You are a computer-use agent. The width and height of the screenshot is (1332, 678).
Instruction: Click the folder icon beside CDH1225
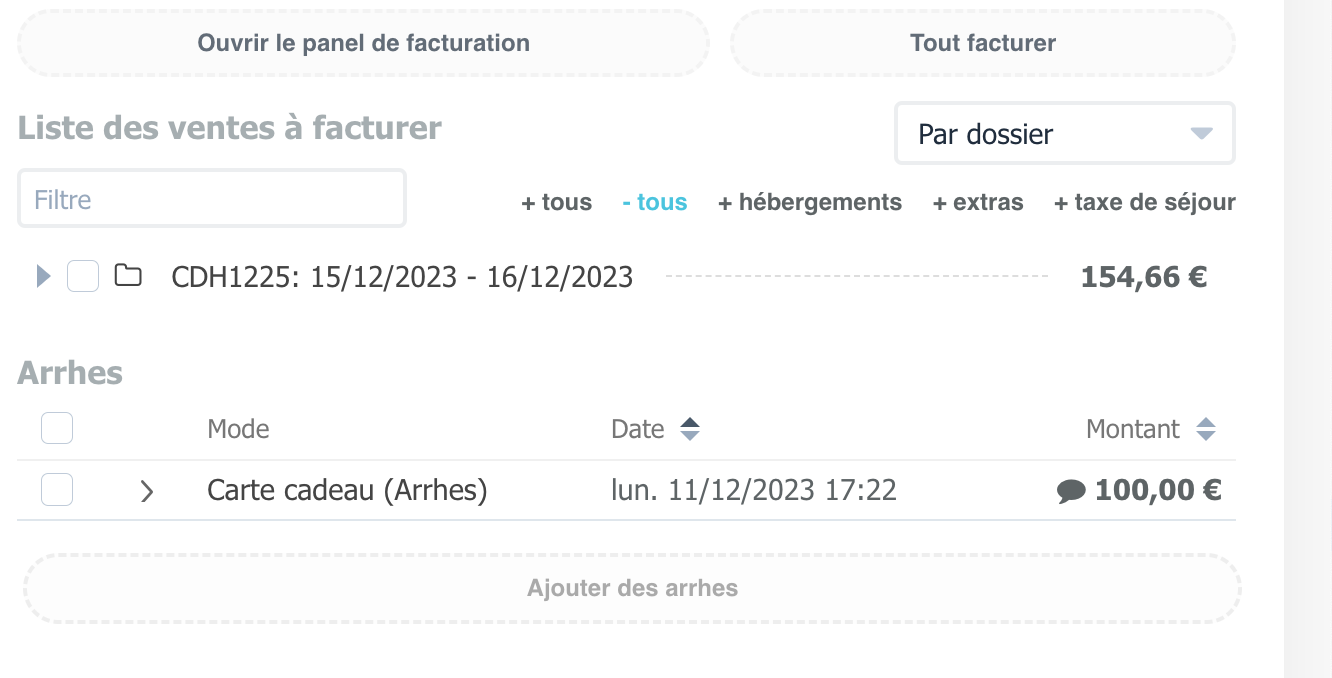pos(128,276)
